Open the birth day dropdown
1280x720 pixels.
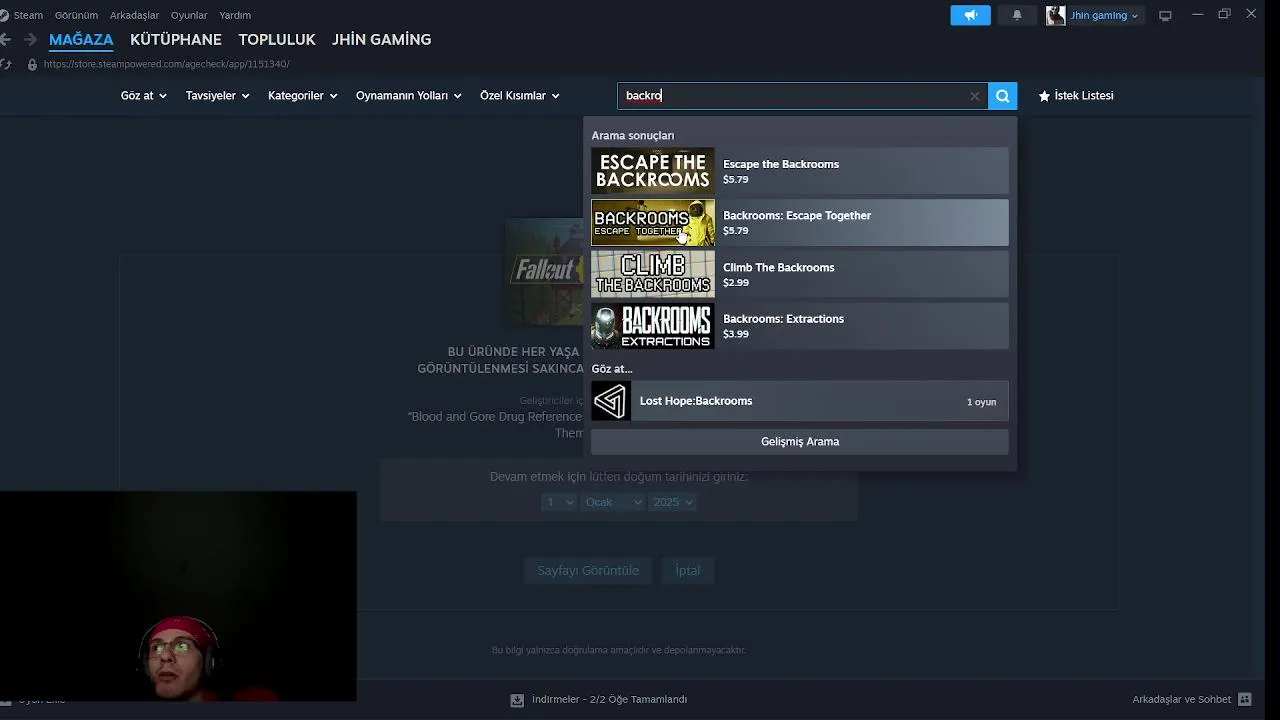point(558,502)
